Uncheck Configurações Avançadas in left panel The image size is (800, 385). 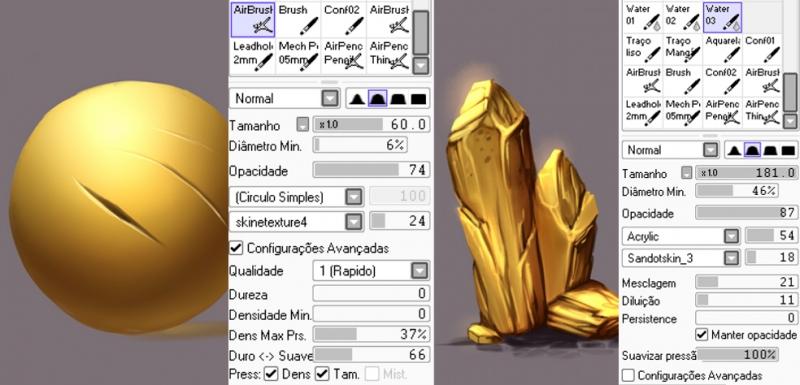point(235,248)
